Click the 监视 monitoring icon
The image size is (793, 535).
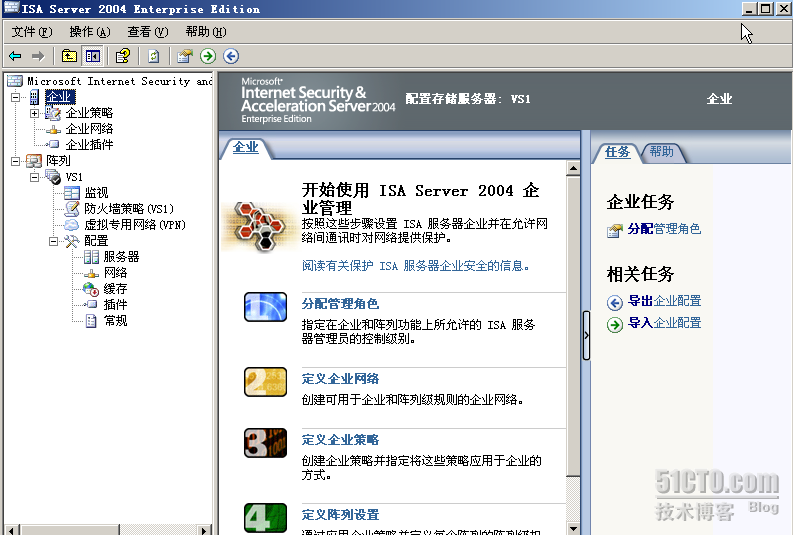72,193
